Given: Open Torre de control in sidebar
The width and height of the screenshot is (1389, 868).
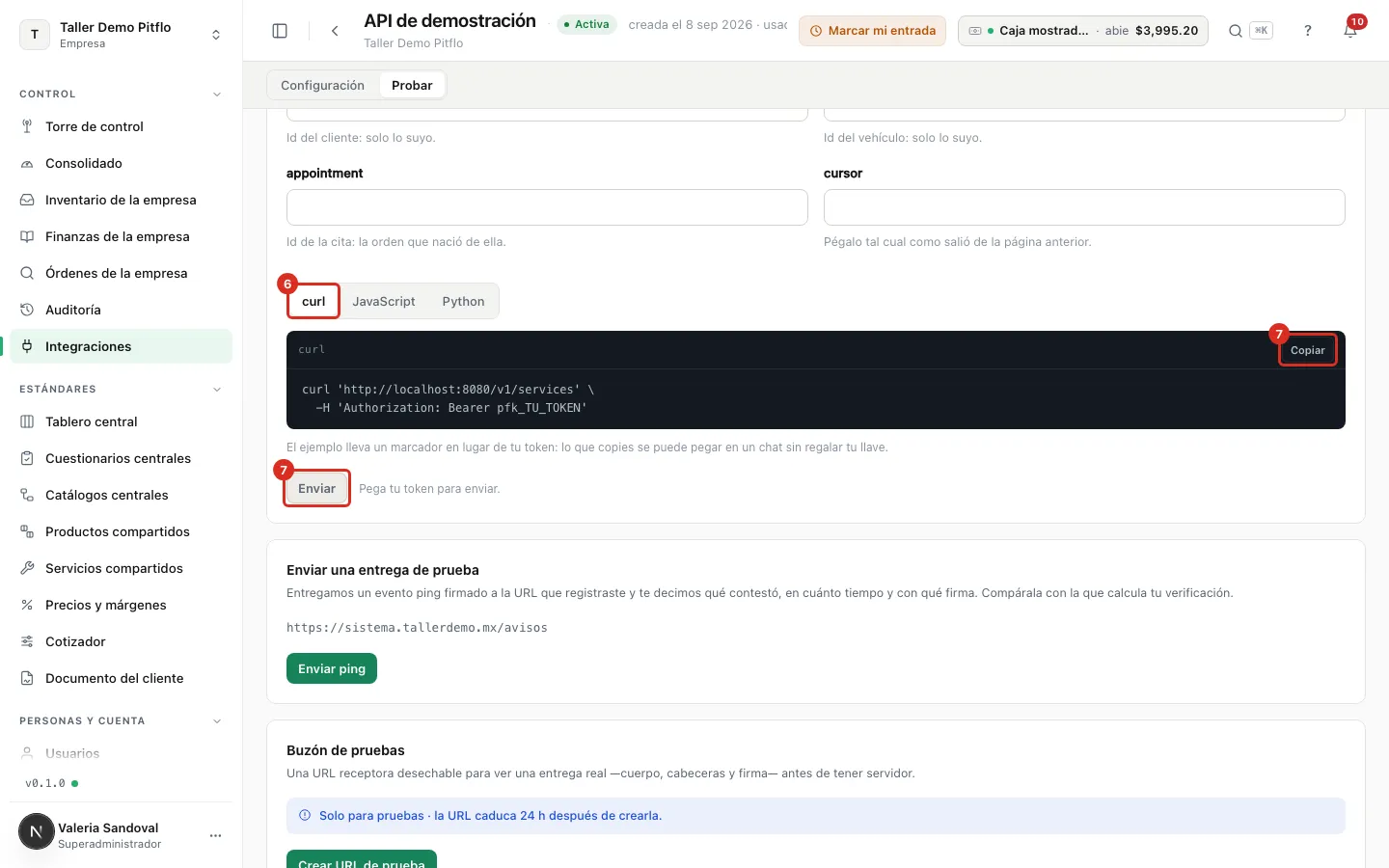Looking at the screenshot, I should tap(121, 126).
